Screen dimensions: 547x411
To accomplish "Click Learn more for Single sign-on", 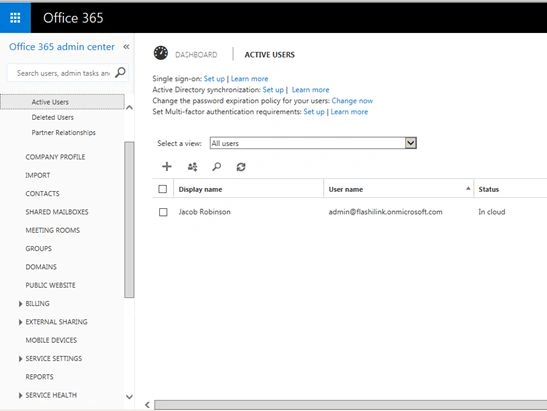I will pos(249,79).
